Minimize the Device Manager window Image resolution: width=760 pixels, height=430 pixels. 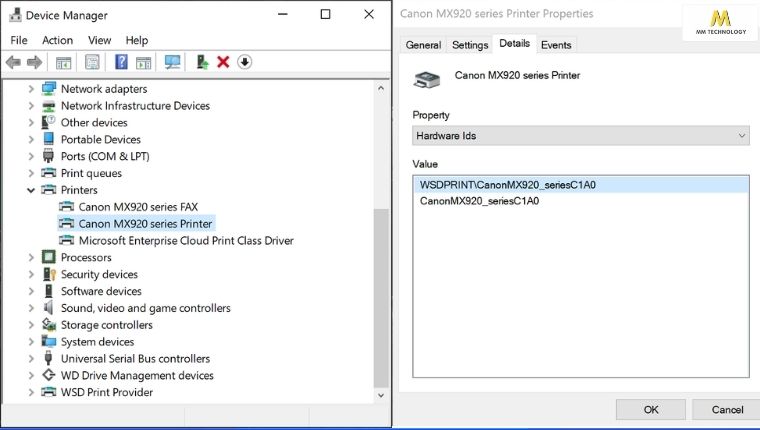click(x=283, y=15)
